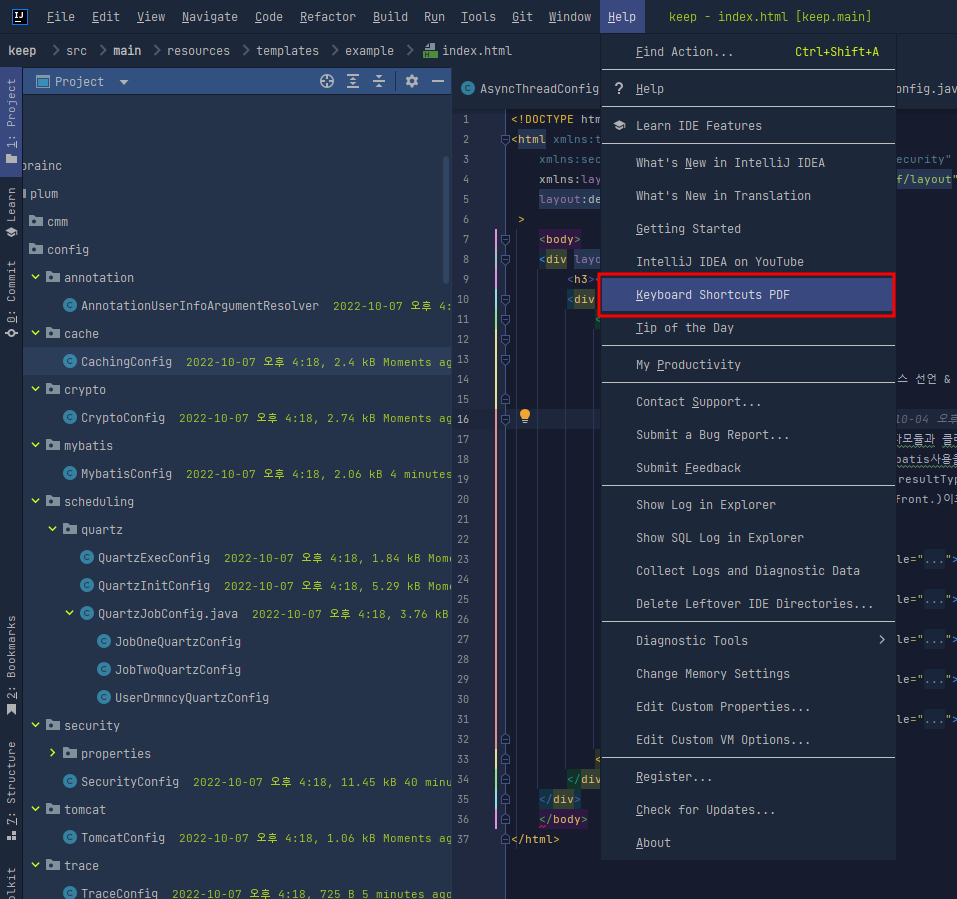This screenshot has height=899, width=957.
Task: Click the Expand All icon in Project panel
Action: point(353,81)
